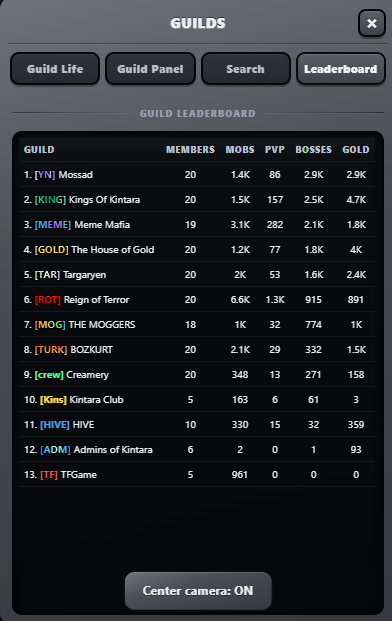Click Reign of Terror PVP 1.3K

point(275,299)
